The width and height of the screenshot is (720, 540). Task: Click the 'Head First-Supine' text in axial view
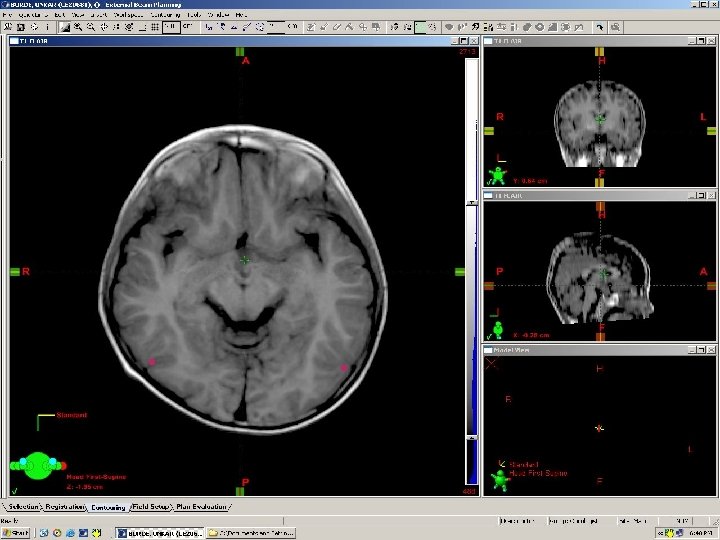[96, 477]
